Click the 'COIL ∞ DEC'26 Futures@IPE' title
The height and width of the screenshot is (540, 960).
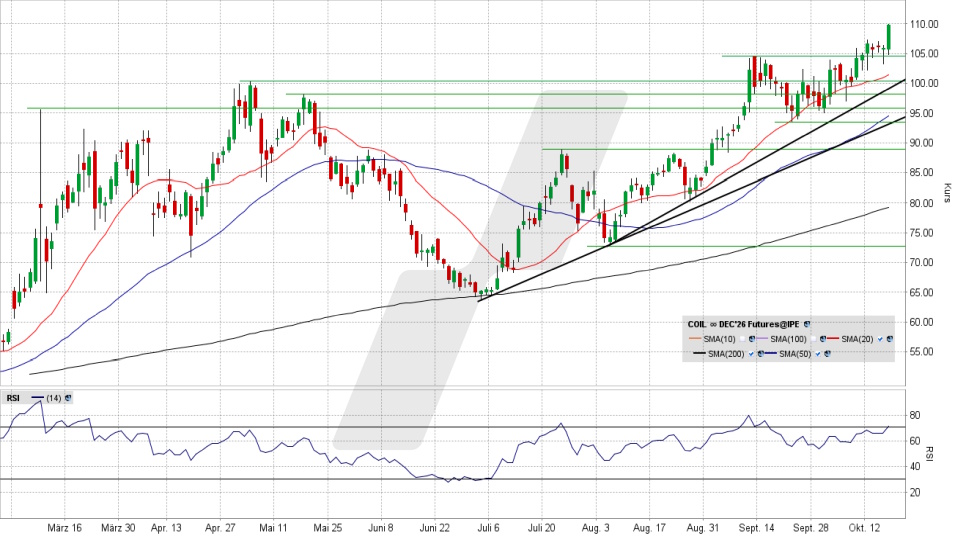[x=743, y=324]
